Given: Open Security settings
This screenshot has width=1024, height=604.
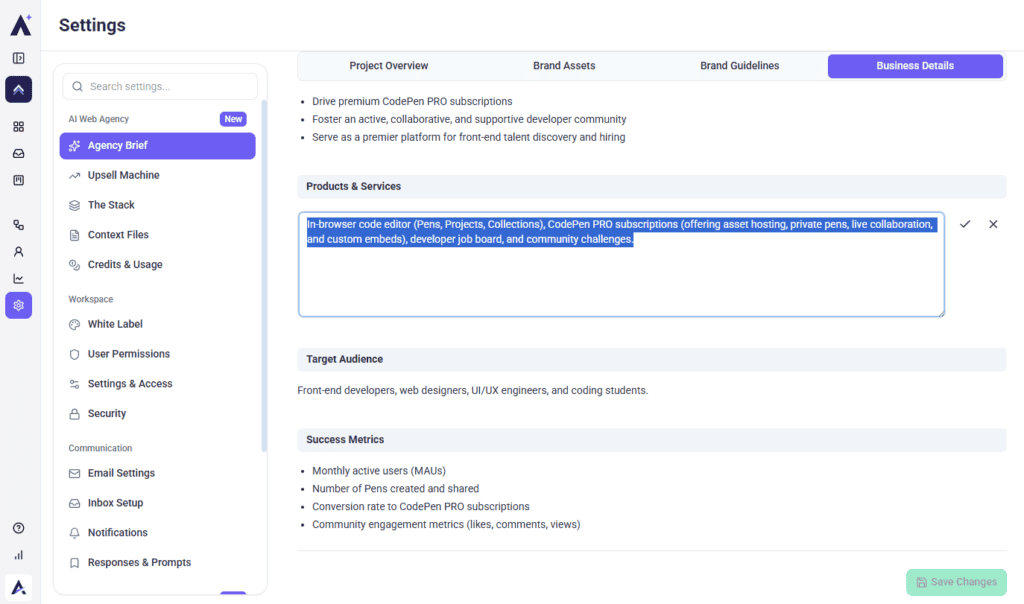Looking at the screenshot, I should (157, 413).
